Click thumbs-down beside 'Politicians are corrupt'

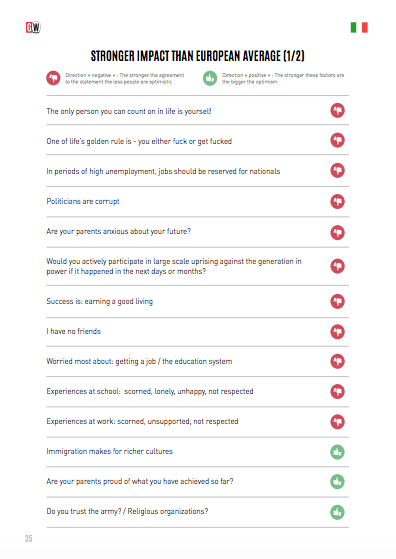[x=337, y=201]
